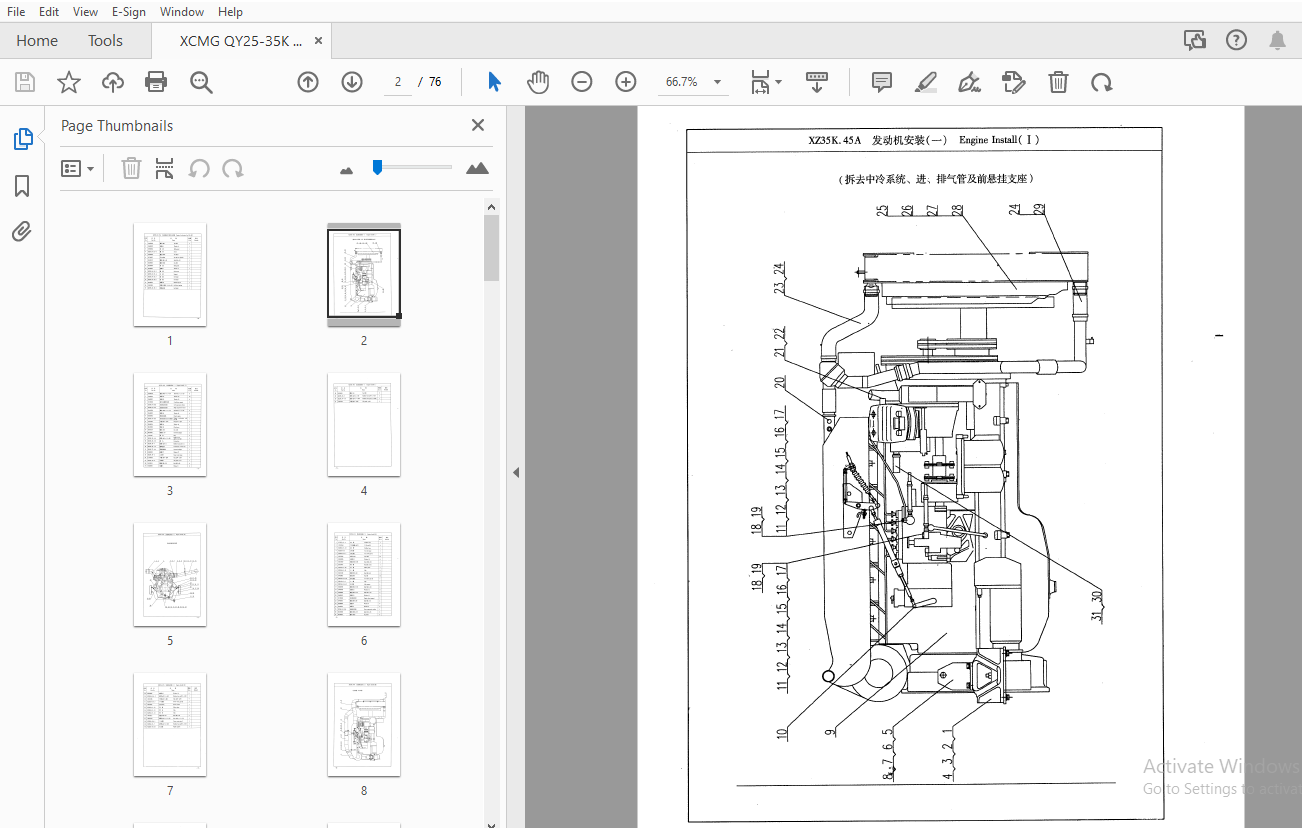
Task: Select page 1 thumbnail
Action: (x=170, y=275)
